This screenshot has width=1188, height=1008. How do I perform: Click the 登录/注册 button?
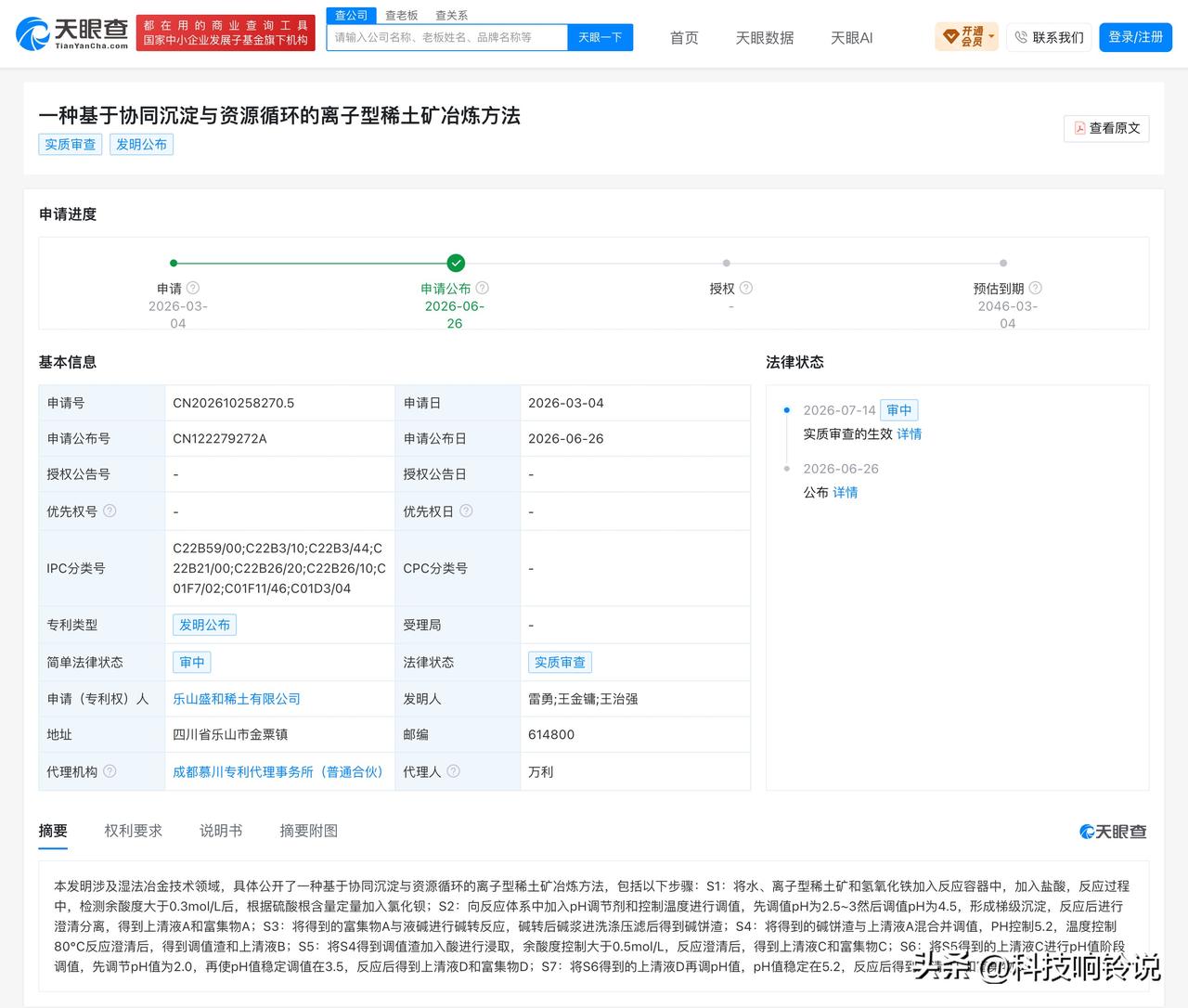(1136, 37)
